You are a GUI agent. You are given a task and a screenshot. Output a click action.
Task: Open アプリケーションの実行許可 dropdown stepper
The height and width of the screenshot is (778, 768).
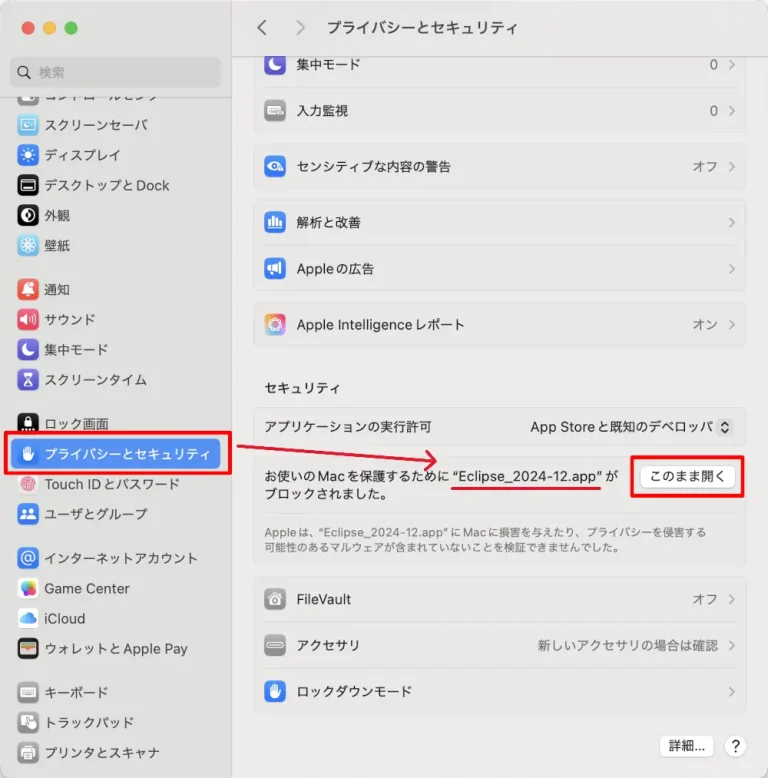[x=725, y=427]
